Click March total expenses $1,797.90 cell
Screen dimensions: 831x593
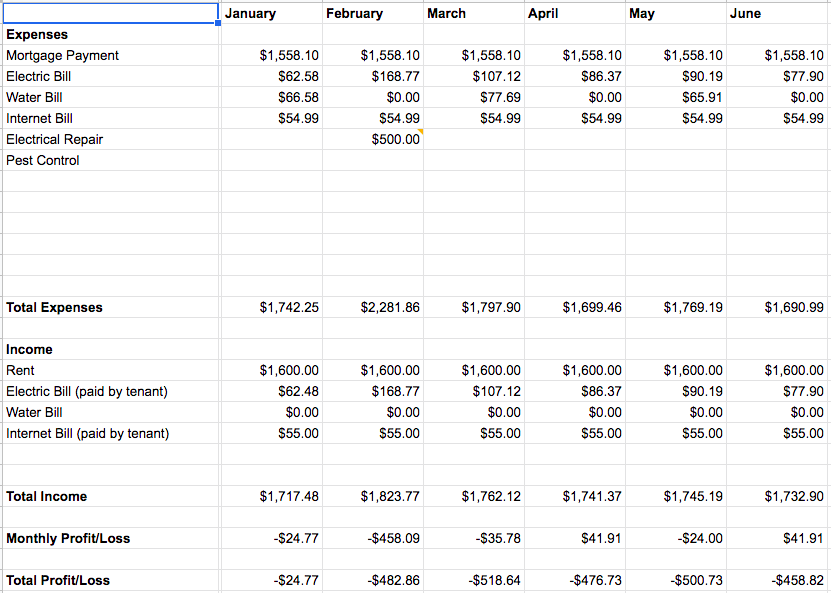[474, 307]
